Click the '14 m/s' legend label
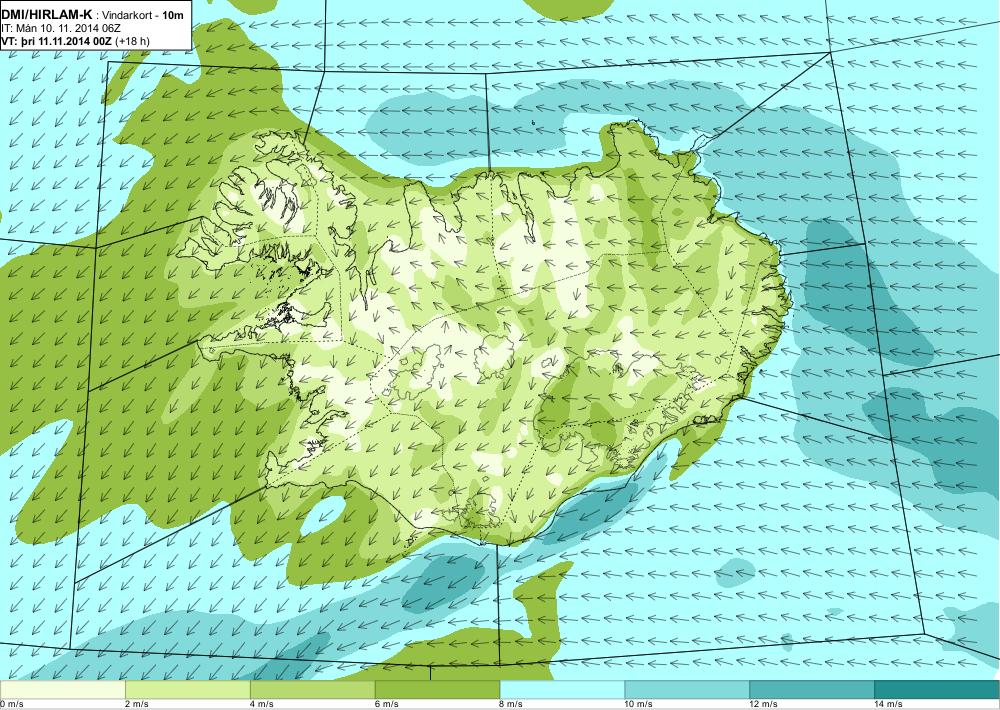Viewport: 1000px width, 710px height. click(888, 704)
